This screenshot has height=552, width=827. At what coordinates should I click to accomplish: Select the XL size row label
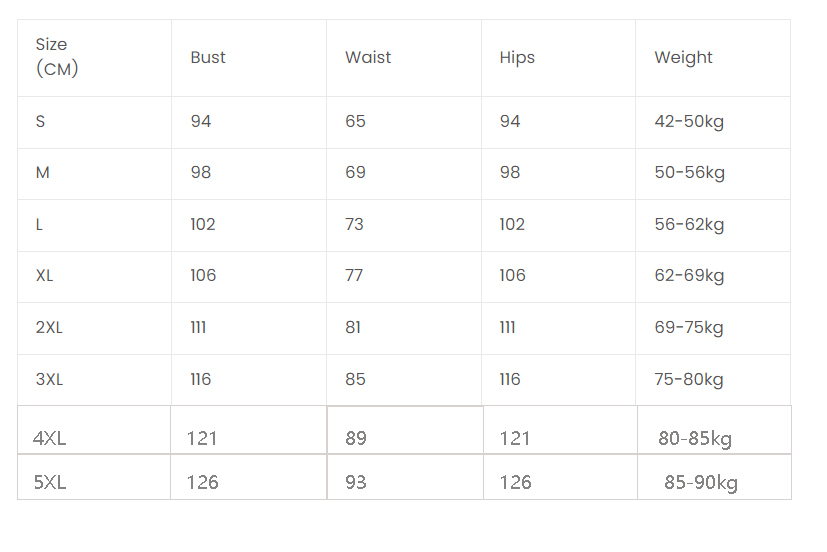point(44,275)
